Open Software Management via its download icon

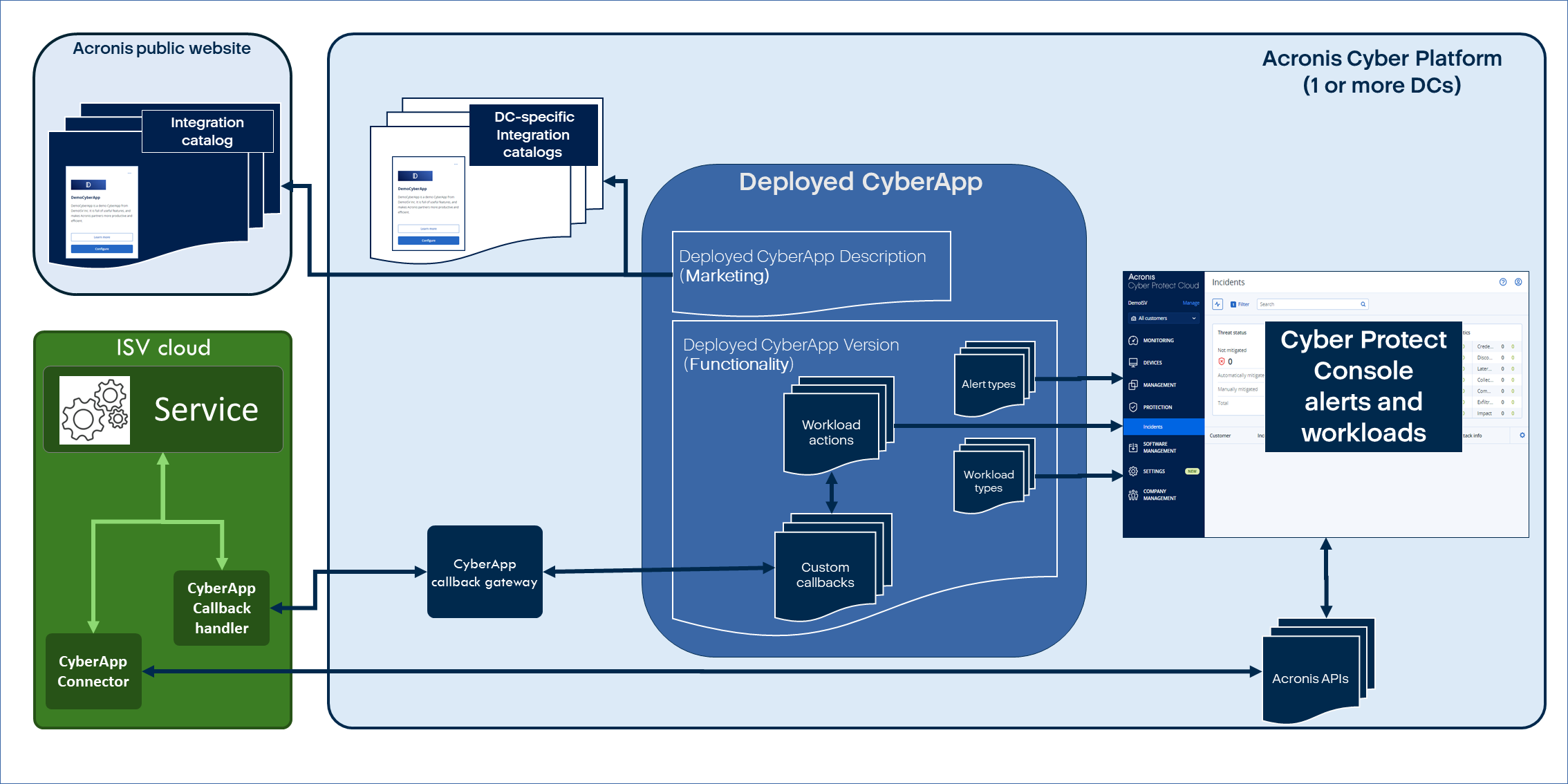coord(1133,447)
